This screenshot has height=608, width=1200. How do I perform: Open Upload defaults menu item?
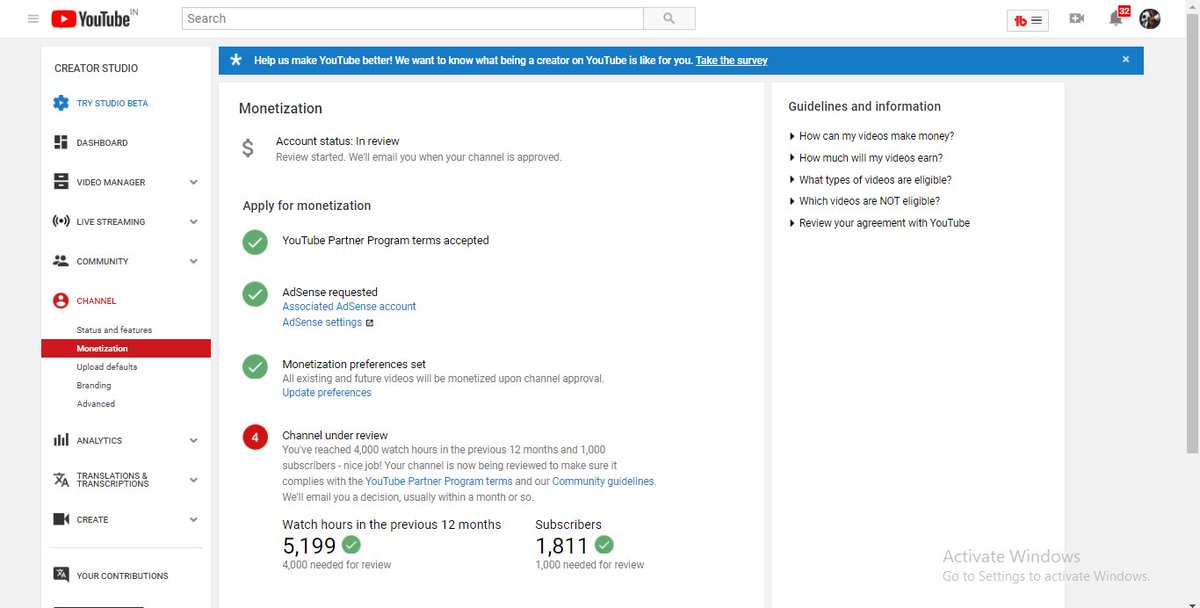coord(107,367)
